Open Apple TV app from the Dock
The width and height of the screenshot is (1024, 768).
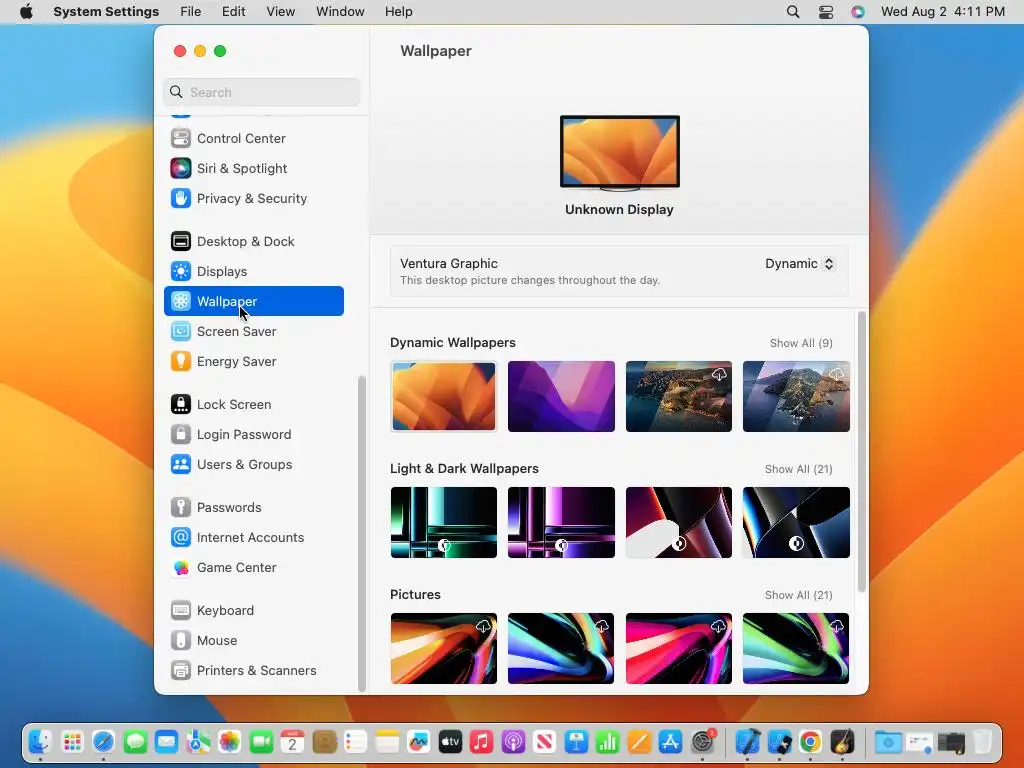tap(450, 743)
